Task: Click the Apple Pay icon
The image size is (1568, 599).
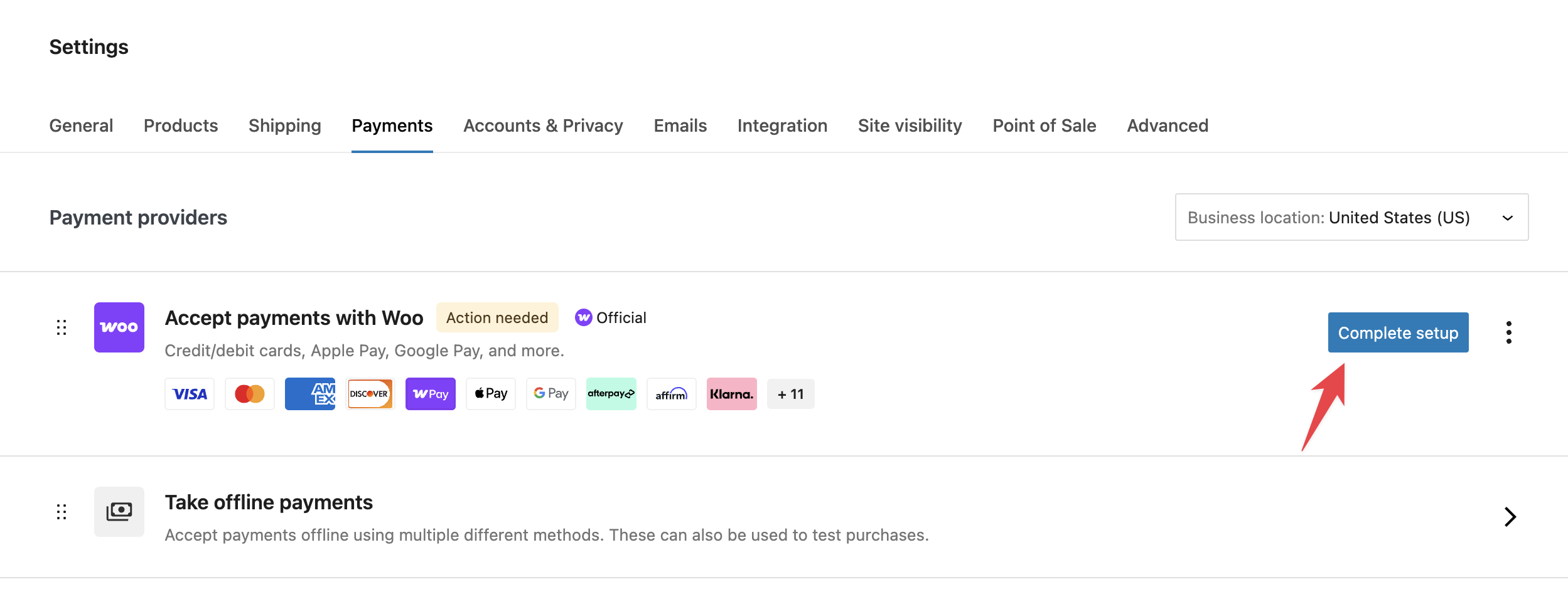Action: tap(491, 394)
